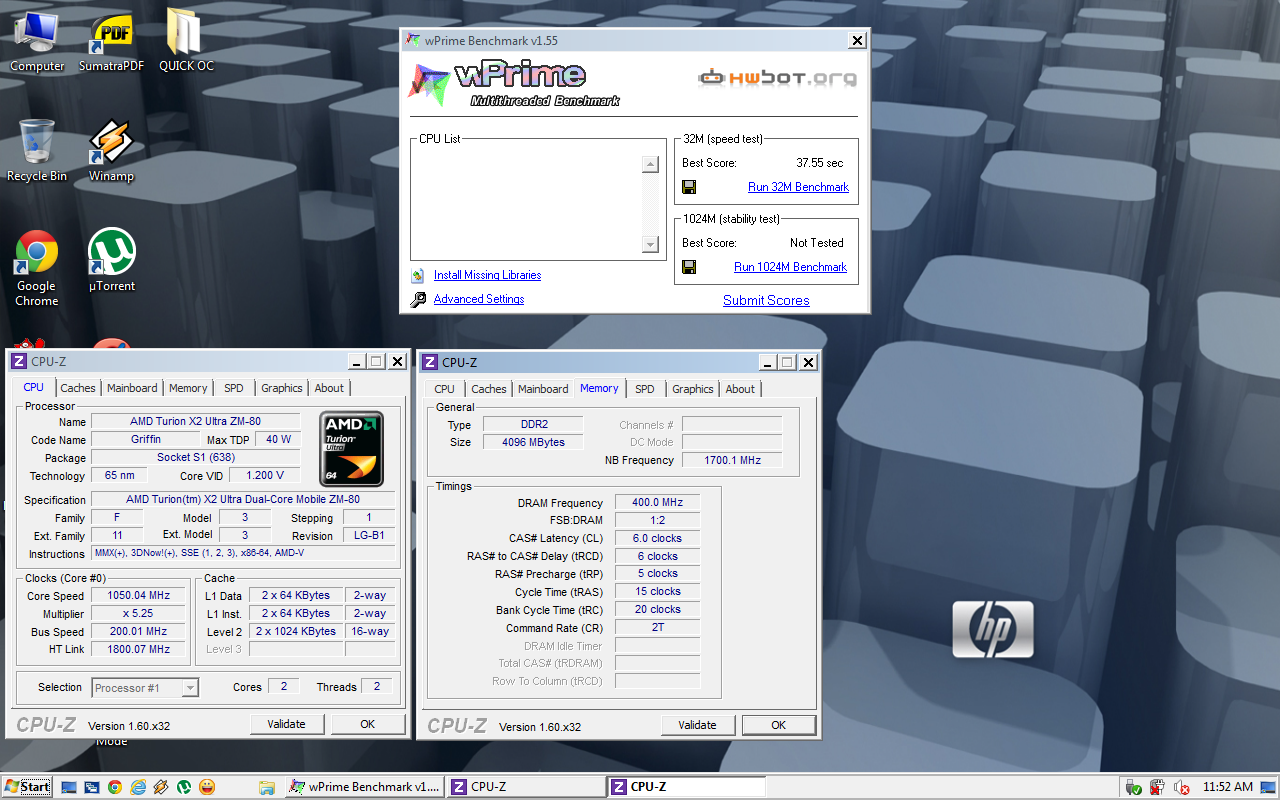Switch to About tab in left CPU-Z
Screen dimensions: 1280x800
(329, 388)
